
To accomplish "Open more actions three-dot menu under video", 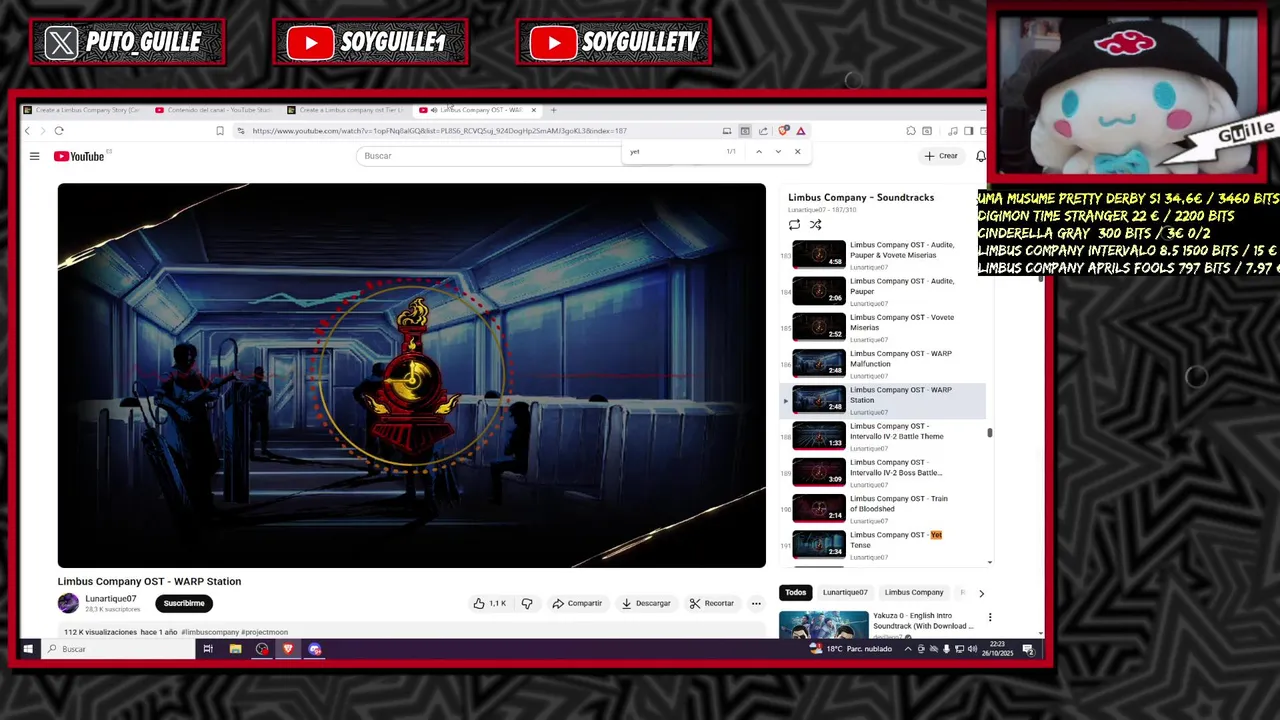I will pos(756,603).
